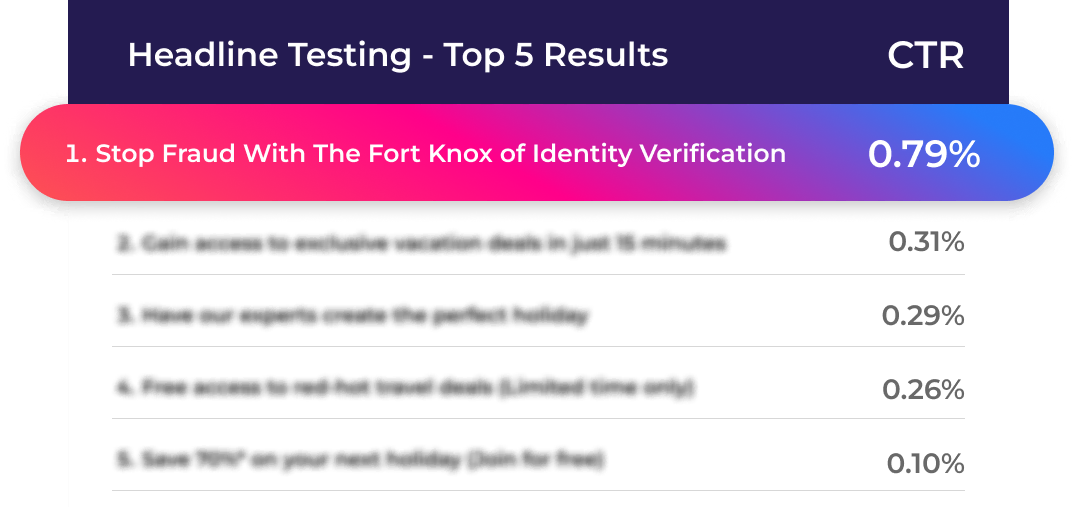Select the Stop Fraud With Fort Knox headline

coord(425,153)
